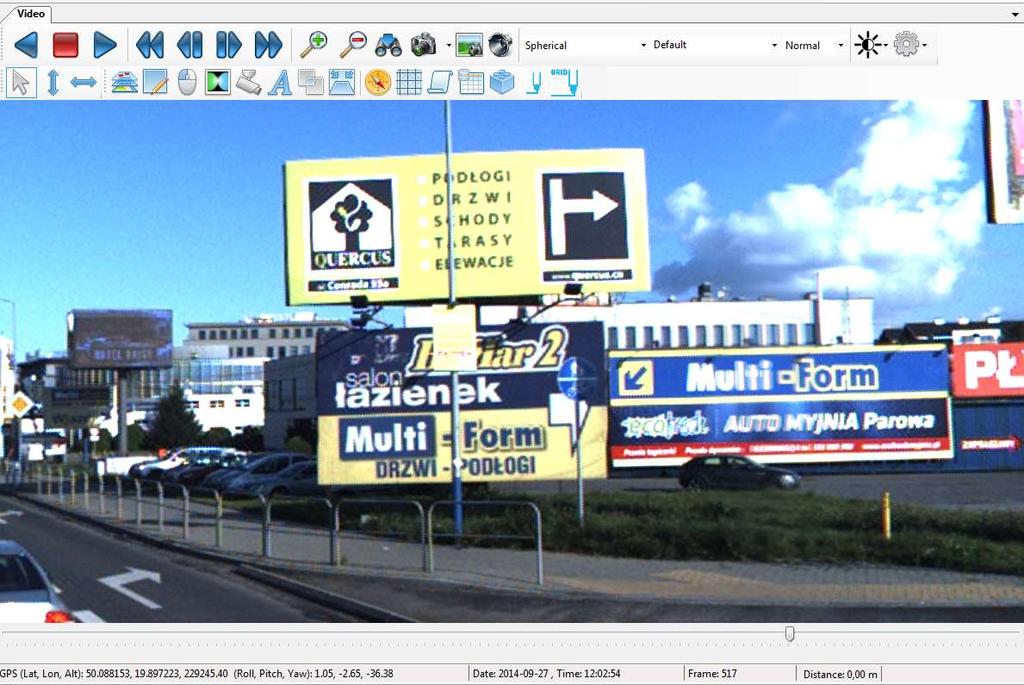Select the horizontal double-arrow tool
The width and height of the screenshot is (1024, 685).
point(84,82)
